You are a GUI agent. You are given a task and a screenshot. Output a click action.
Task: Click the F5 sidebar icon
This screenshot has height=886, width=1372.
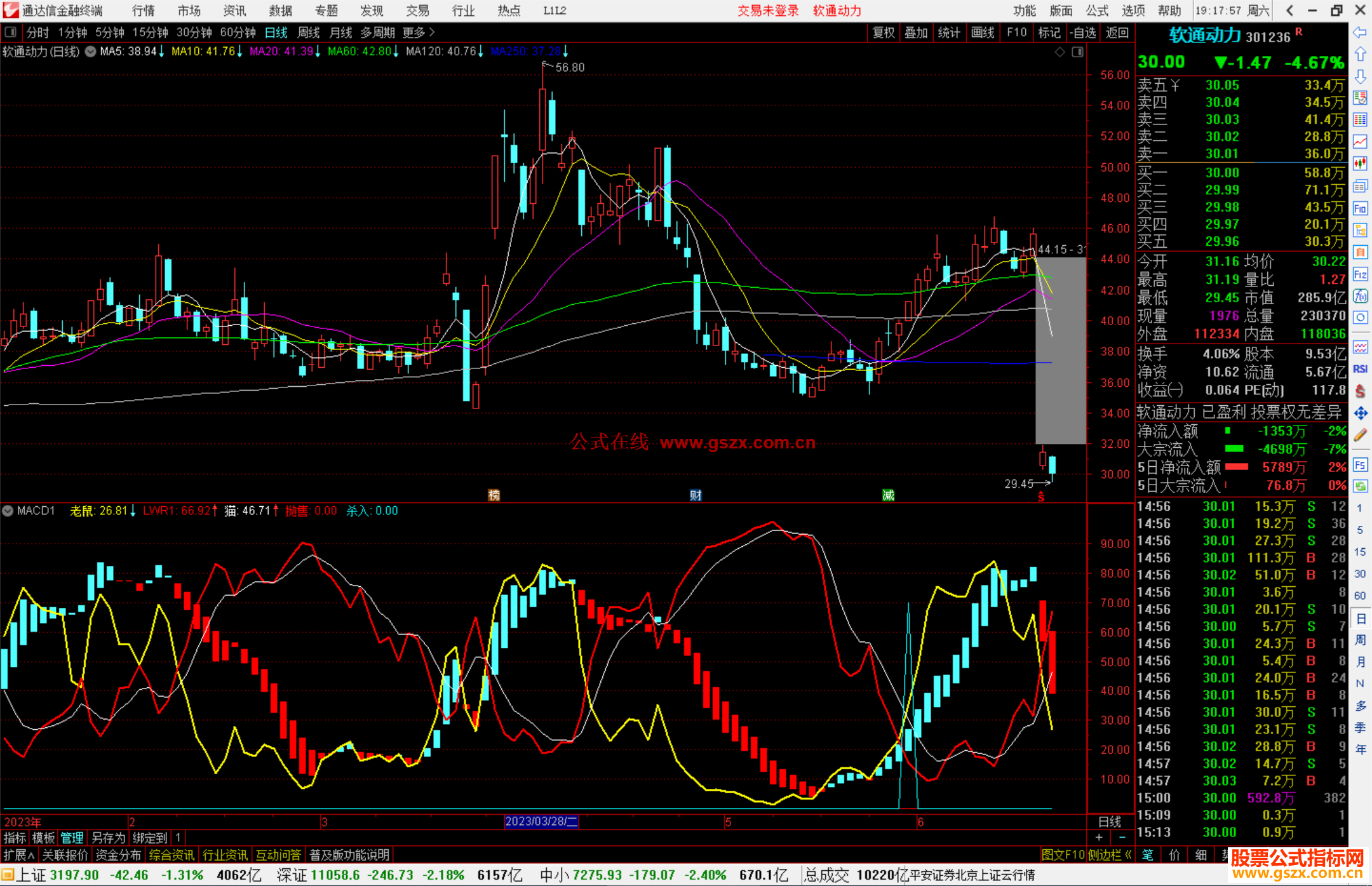1360,465
